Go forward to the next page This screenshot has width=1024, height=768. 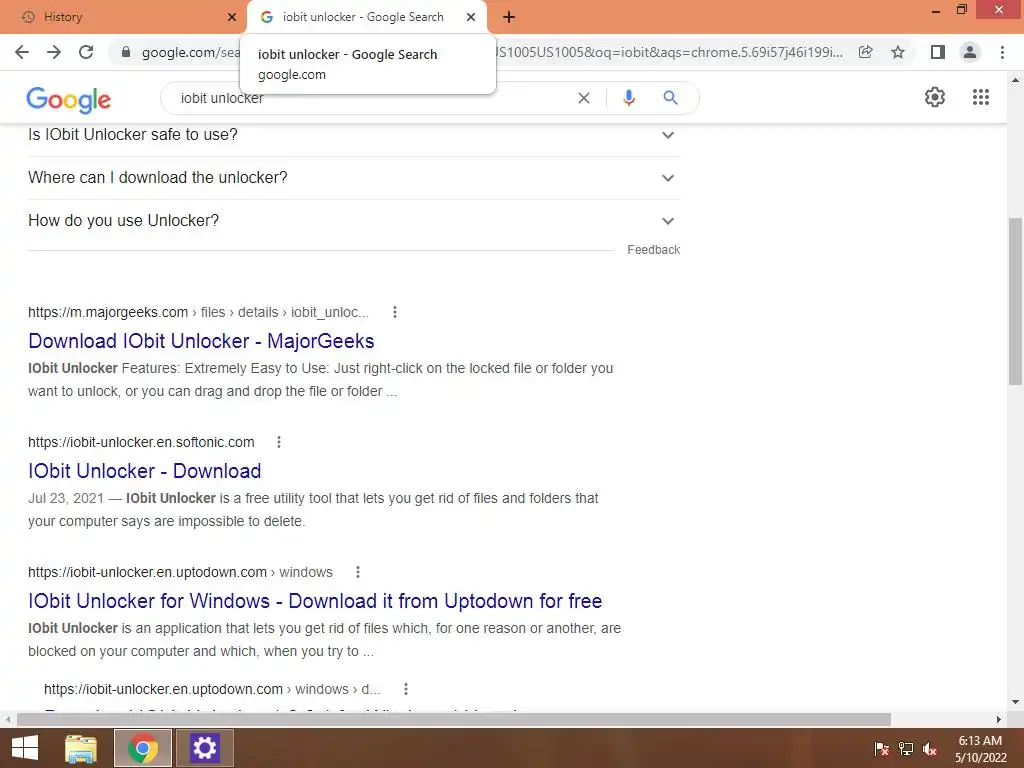(54, 52)
